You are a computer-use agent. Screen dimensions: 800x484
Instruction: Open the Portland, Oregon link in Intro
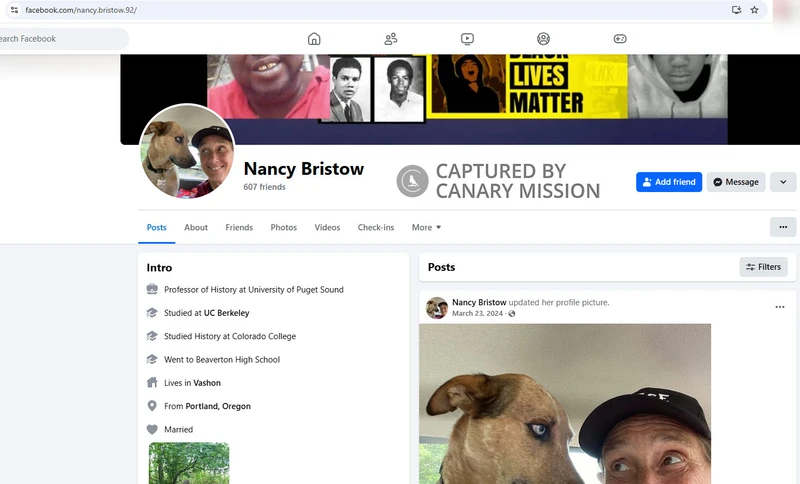(218, 406)
